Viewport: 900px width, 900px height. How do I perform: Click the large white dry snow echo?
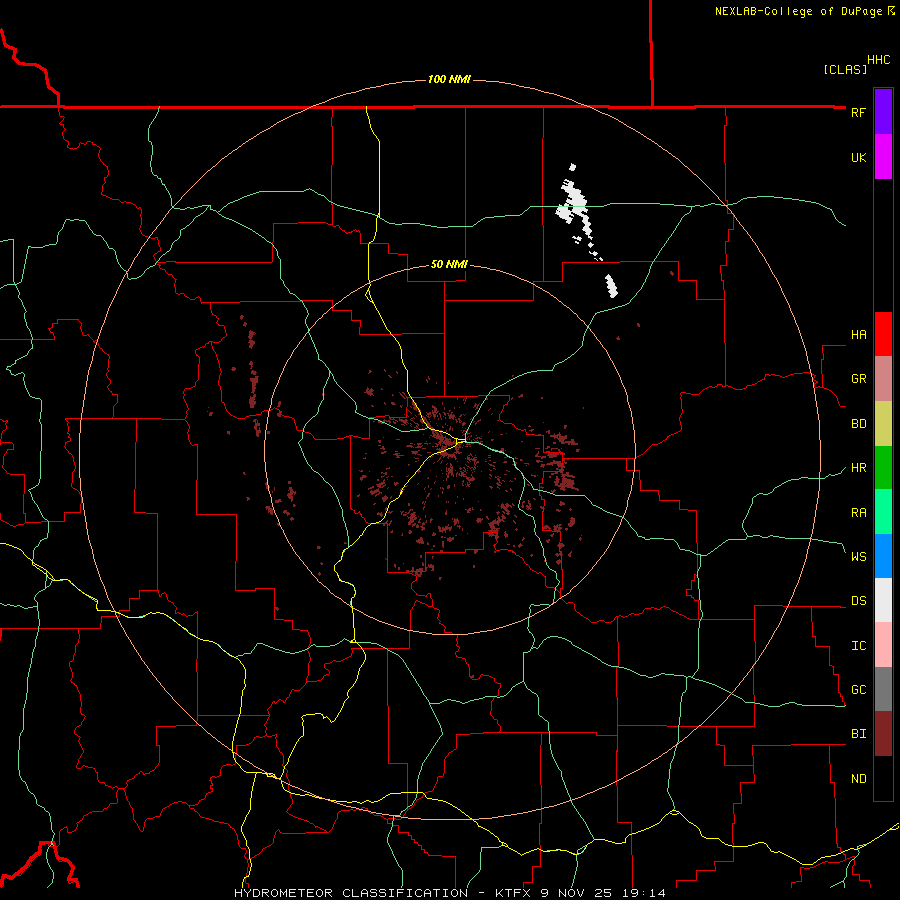(573, 202)
